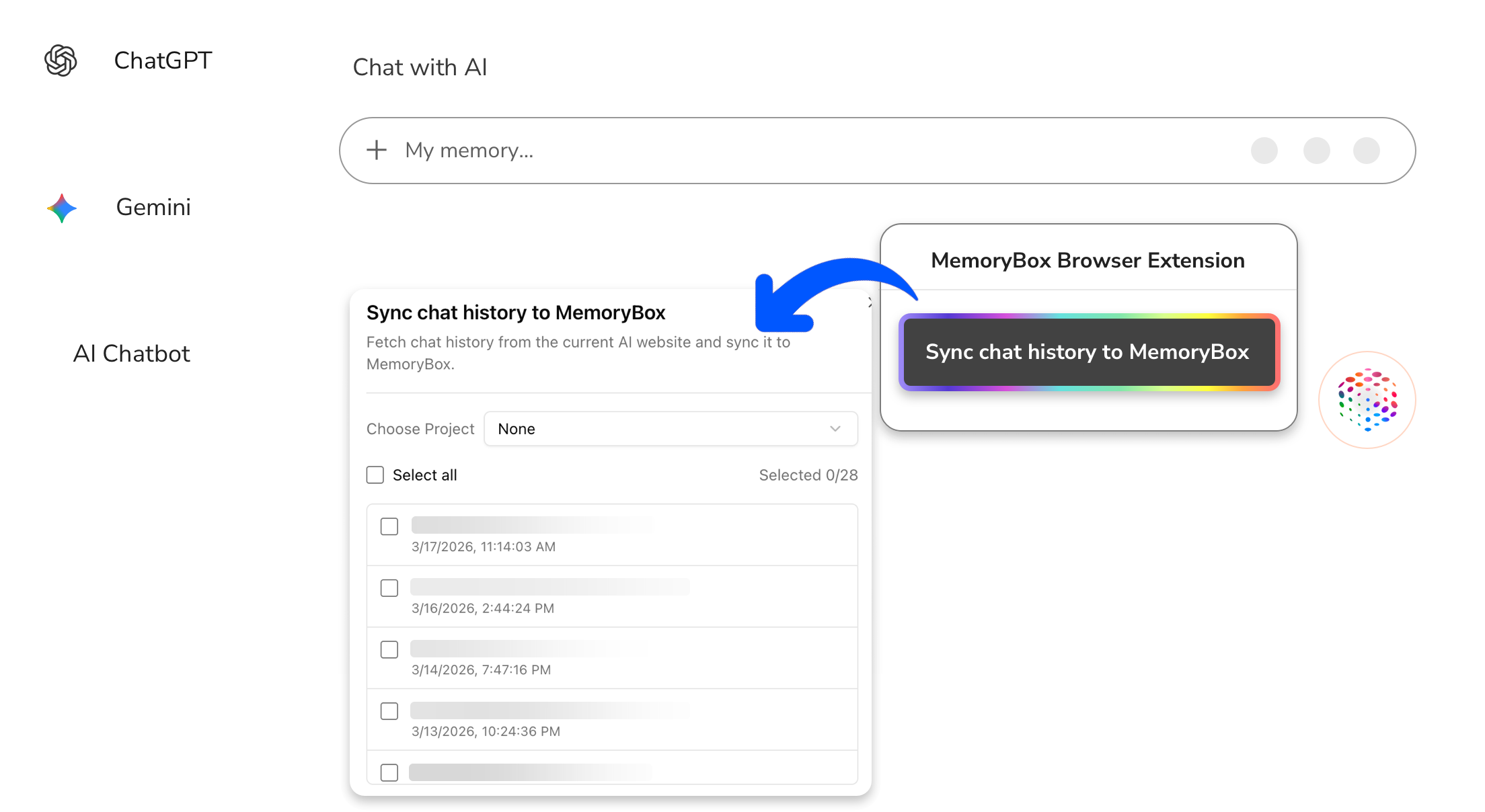Select the Gemini sparkle icon
This screenshot has height=812, width=1485.
click(x=61, y=208)
